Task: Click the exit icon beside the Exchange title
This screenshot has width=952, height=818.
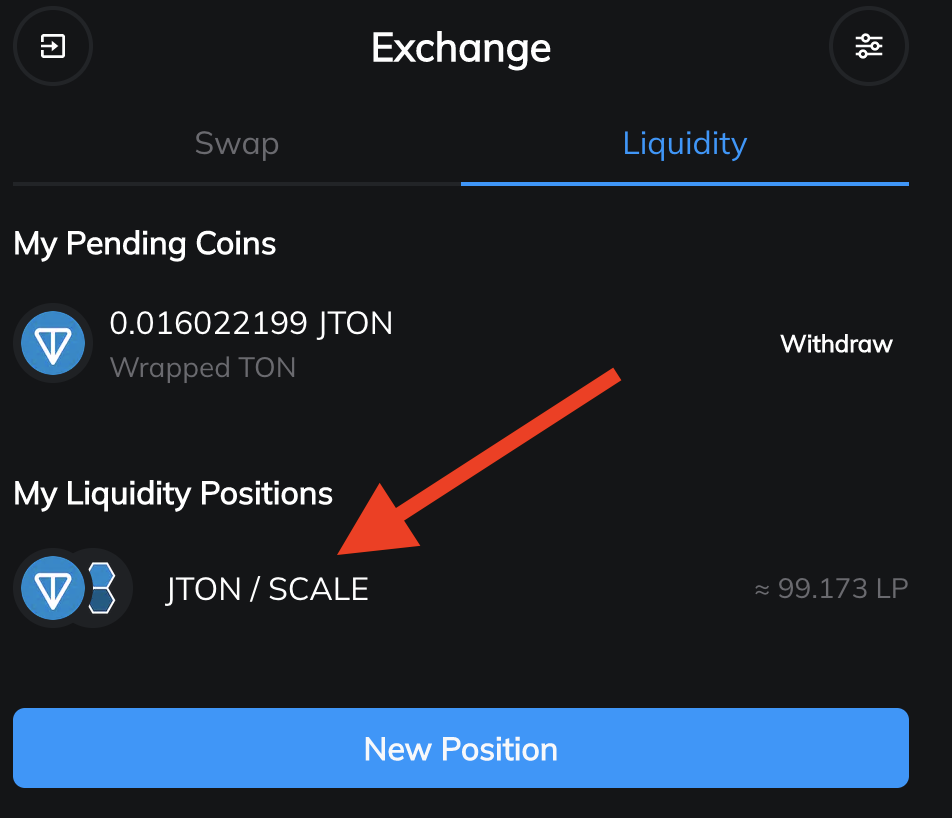Action: click(52, 46)
